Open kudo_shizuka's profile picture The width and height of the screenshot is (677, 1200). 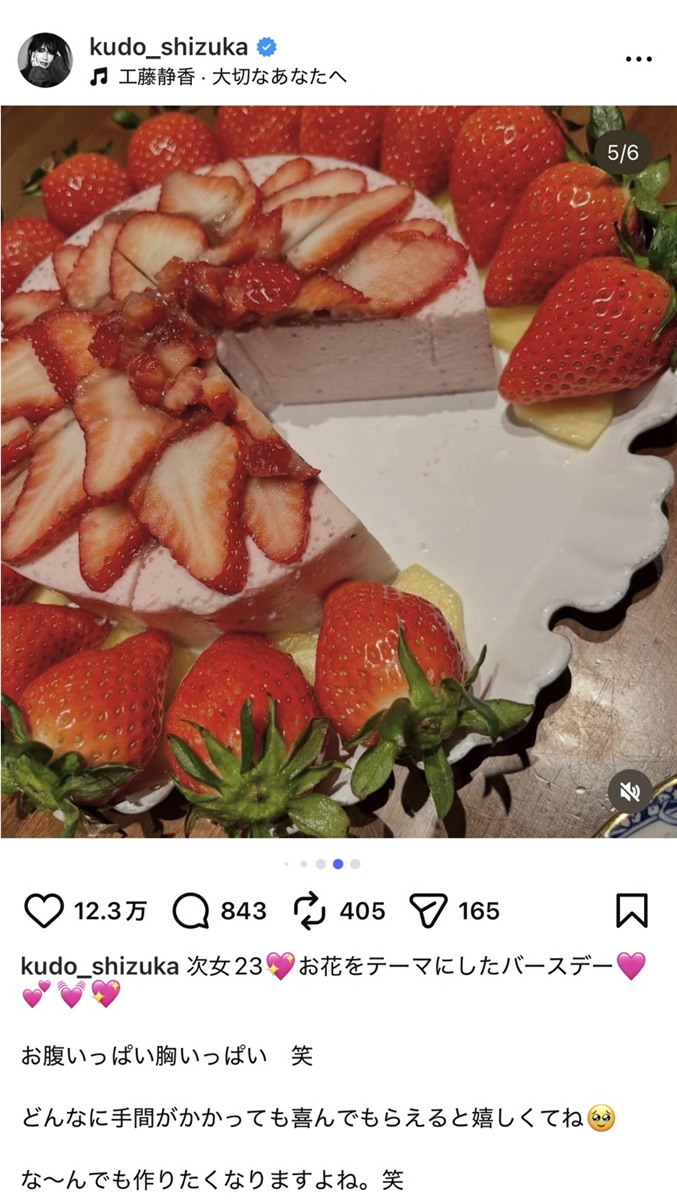coord(45,60)
